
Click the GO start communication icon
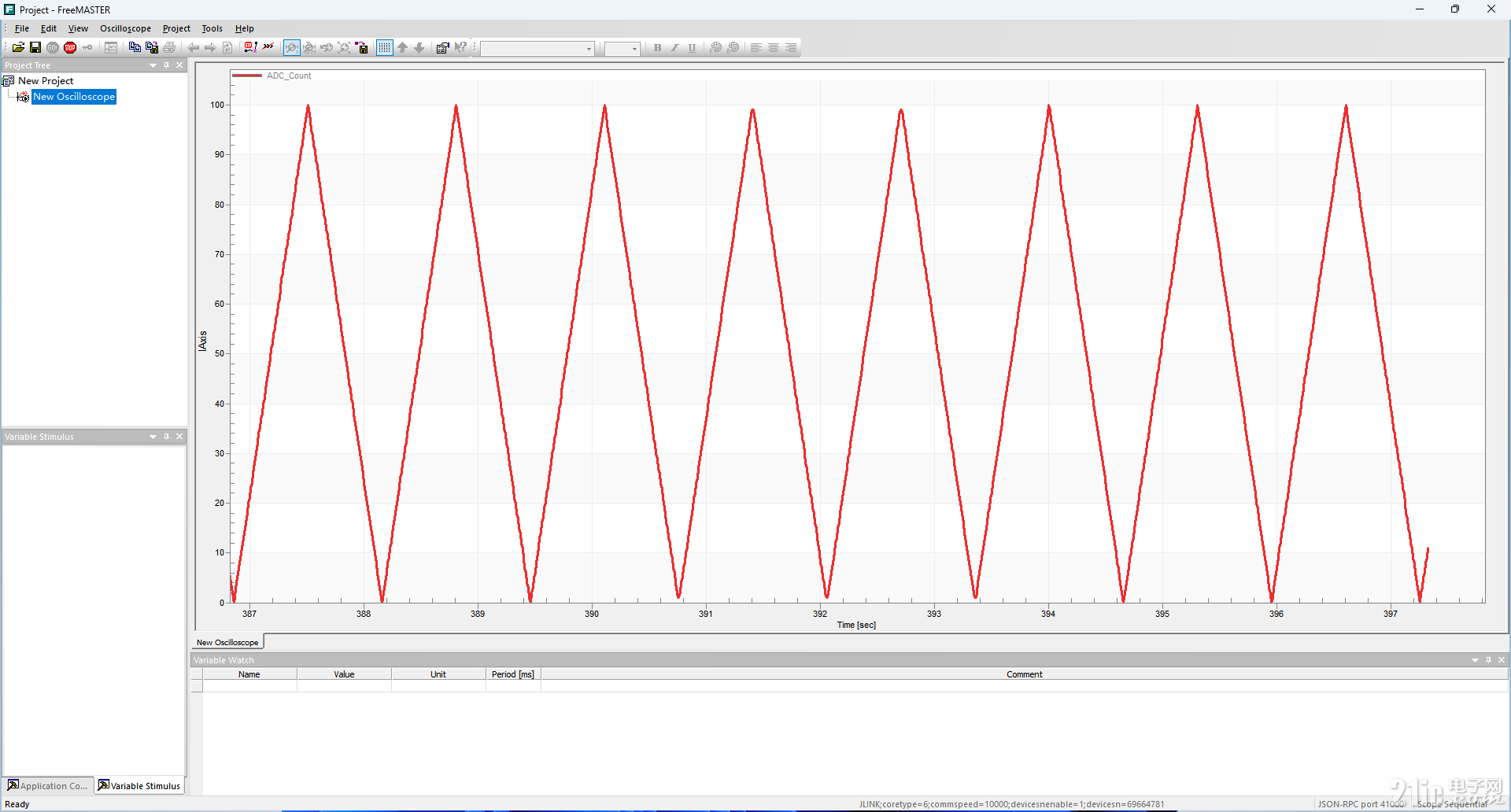click(x=53, y=48)
